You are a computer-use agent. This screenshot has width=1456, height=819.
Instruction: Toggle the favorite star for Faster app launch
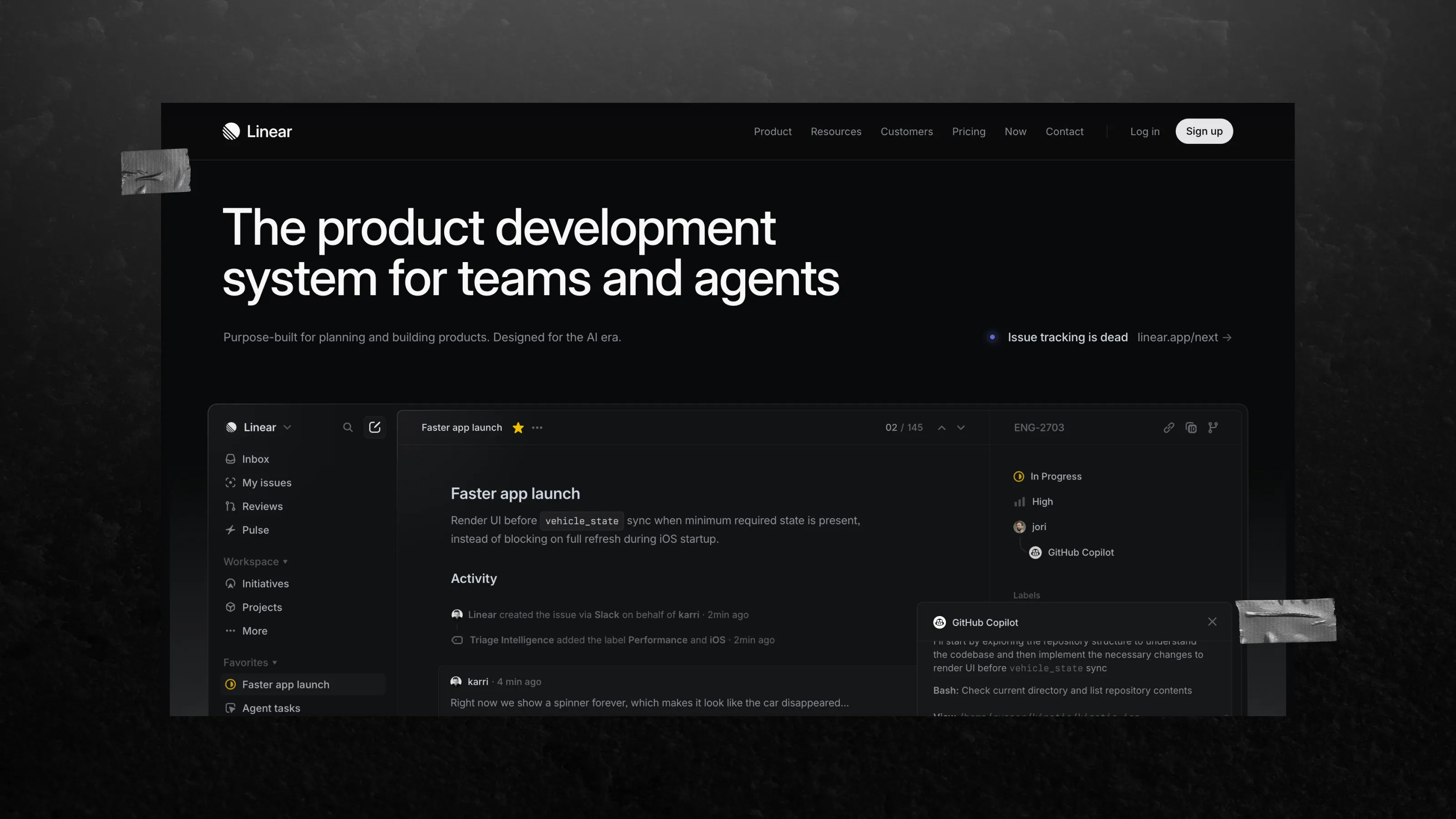[x=518, y=428]
